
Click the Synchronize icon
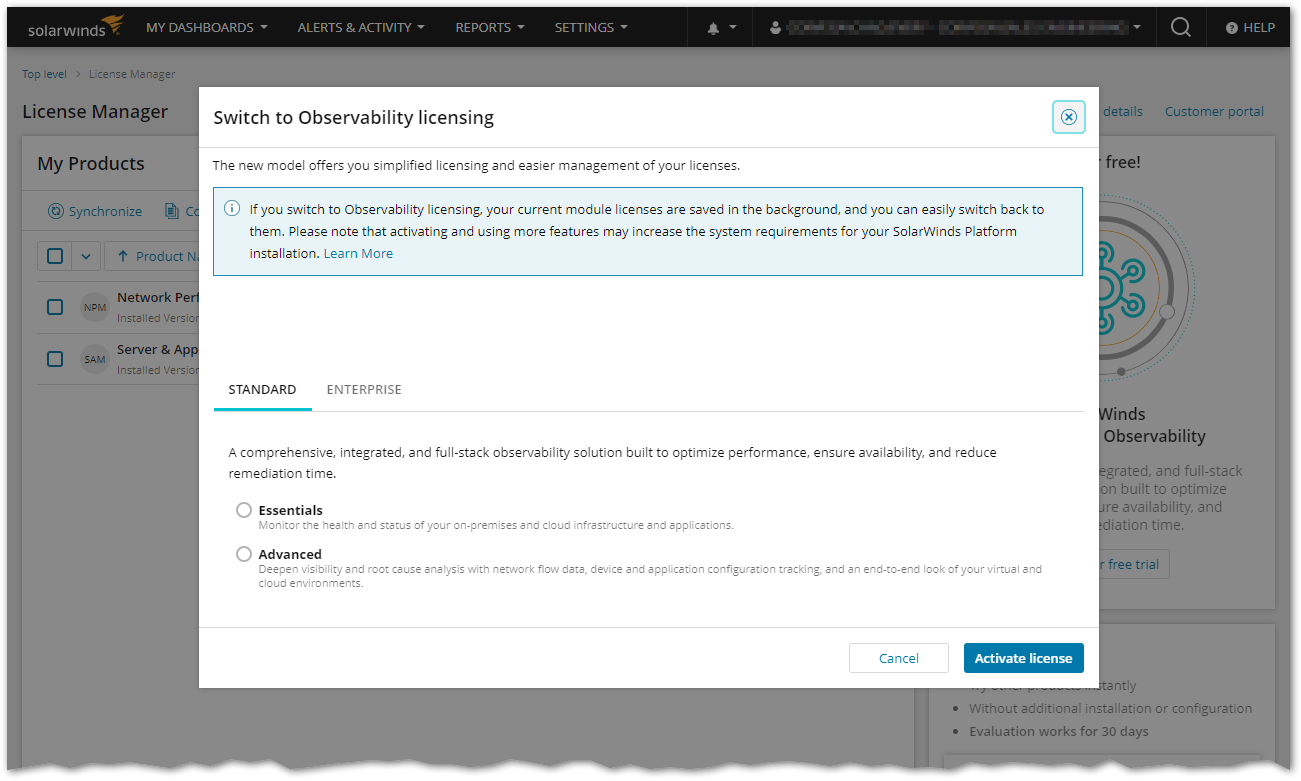56,212
